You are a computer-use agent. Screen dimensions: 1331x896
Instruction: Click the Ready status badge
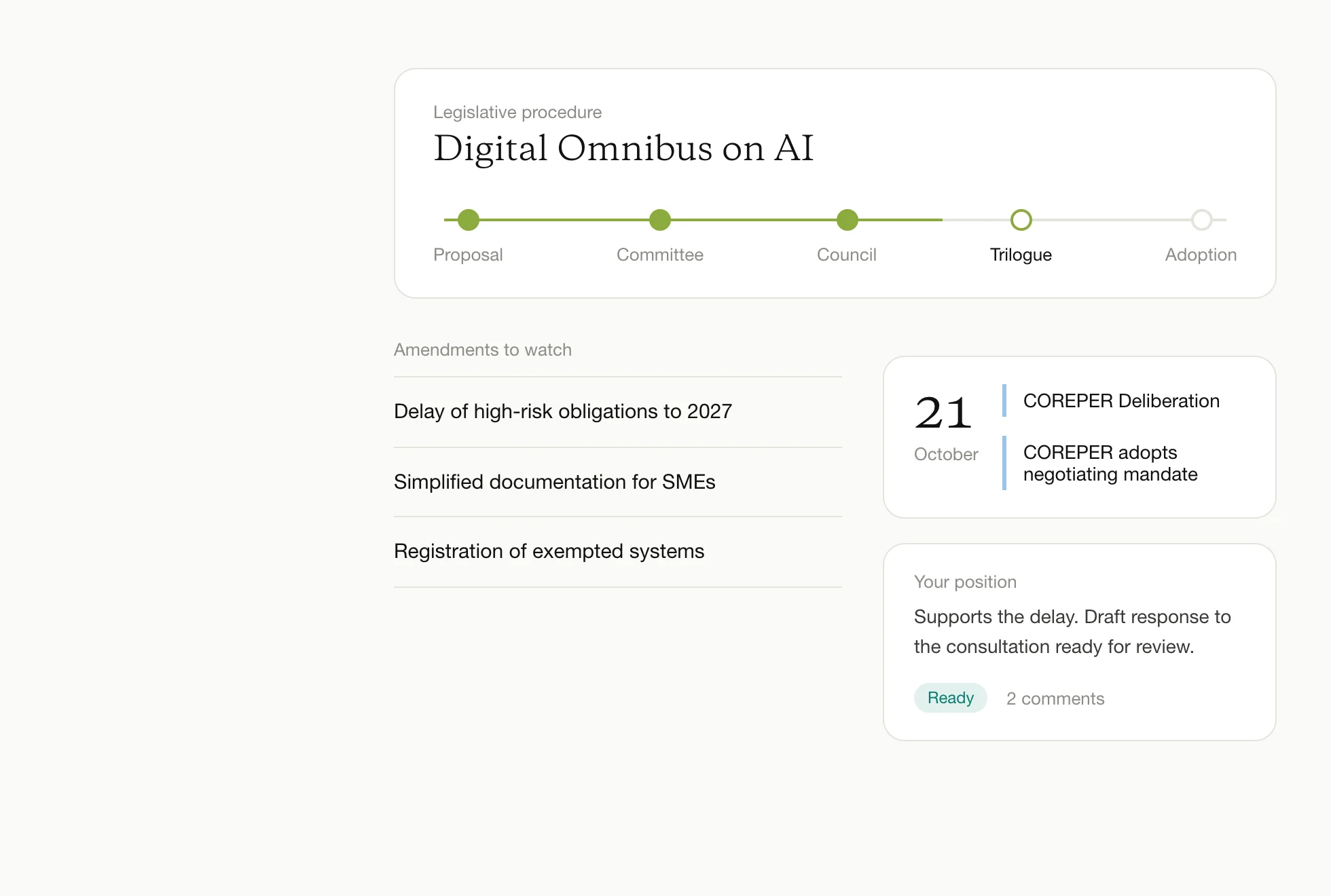coord(951,698)
